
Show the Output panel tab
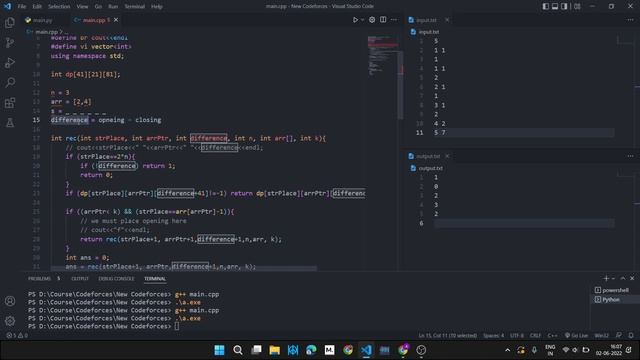[x=80, y=278]
